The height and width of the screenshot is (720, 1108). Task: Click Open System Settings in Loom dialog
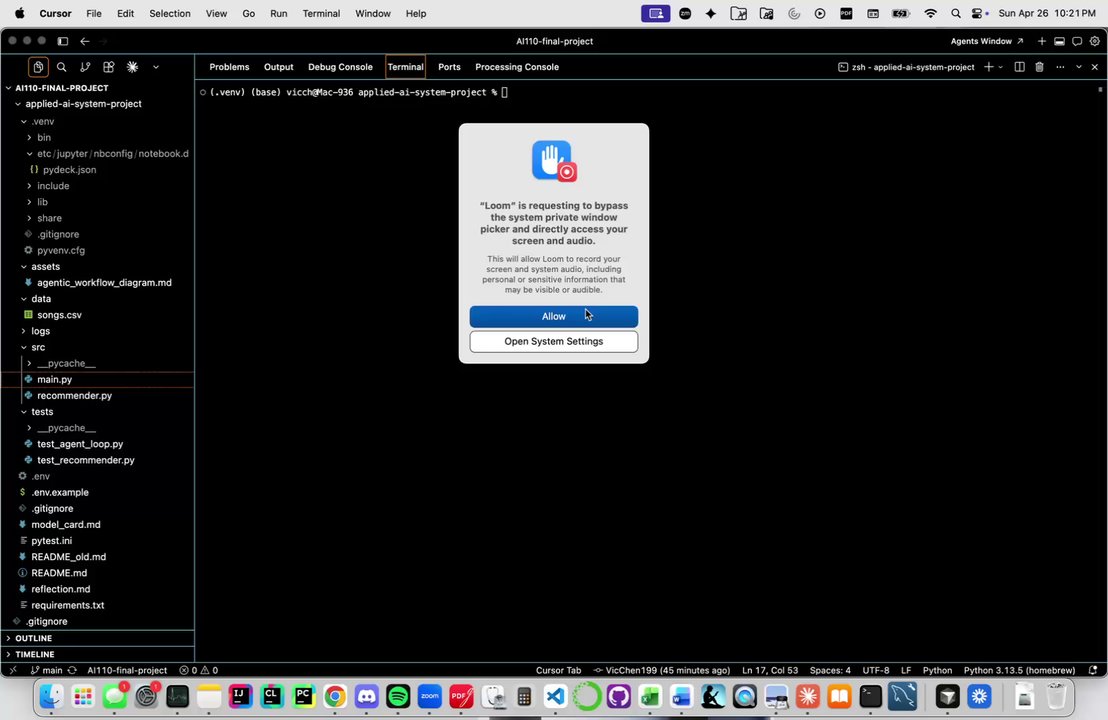point(553,341)
